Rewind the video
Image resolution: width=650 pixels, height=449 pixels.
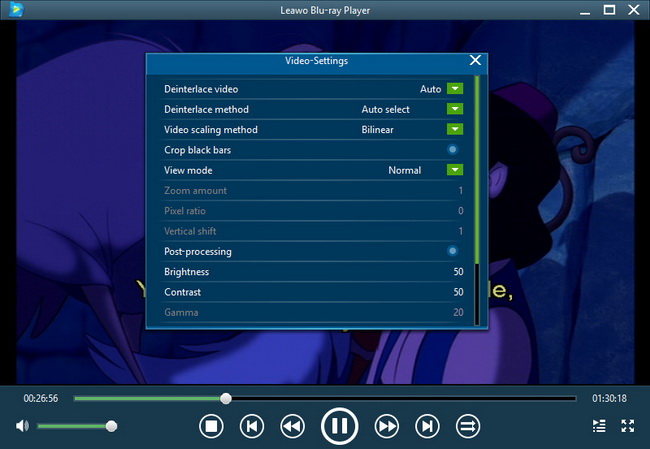[x=291, y=426]
